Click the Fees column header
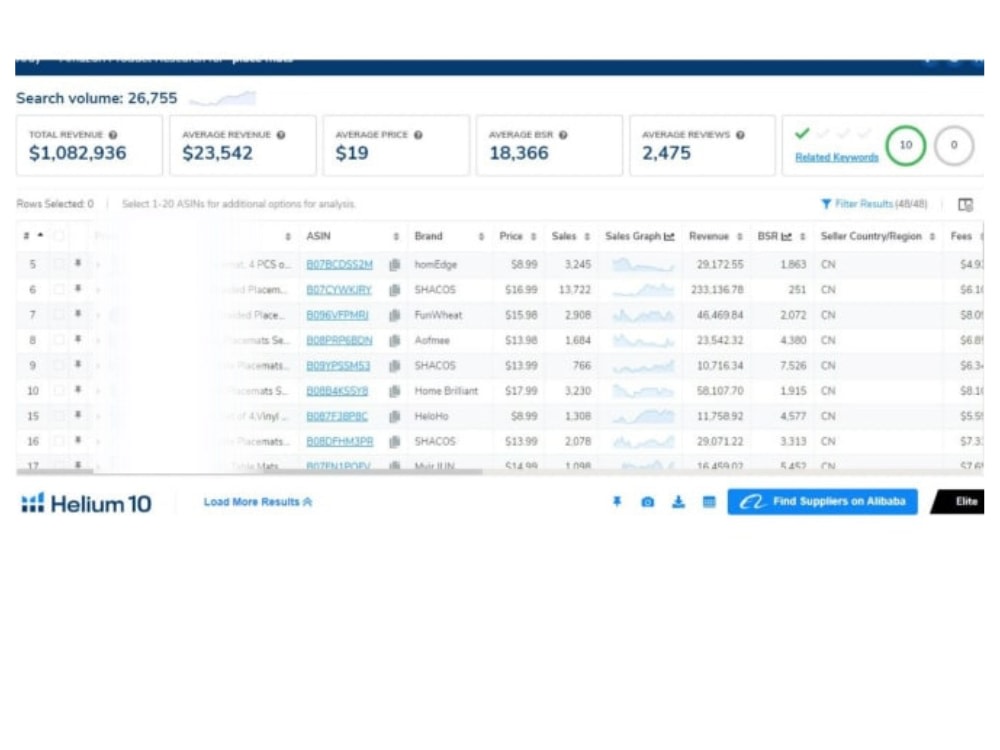The width and height of the screenshot is (1000, 750). (961, 236)
